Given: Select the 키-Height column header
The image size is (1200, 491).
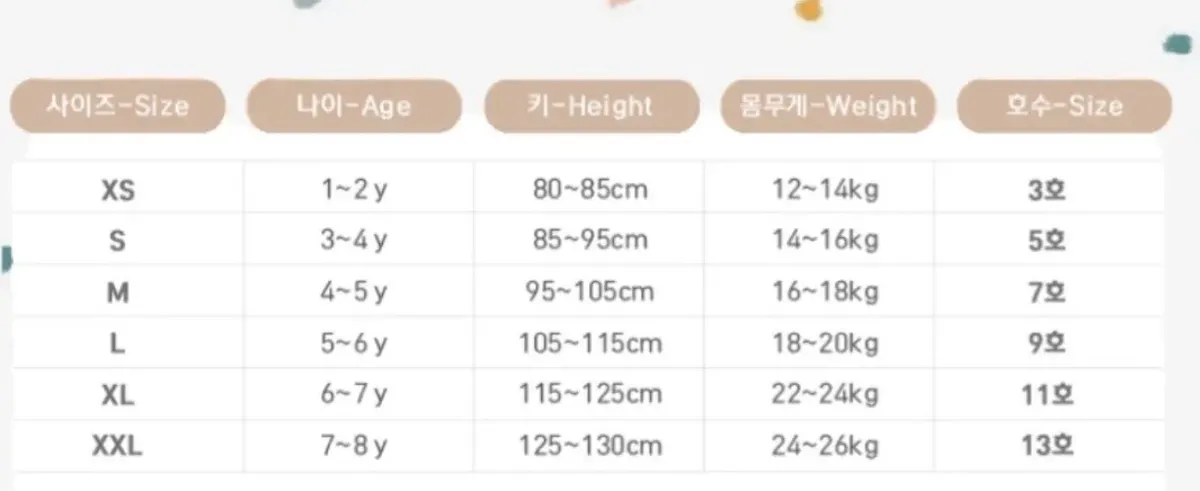Looking at the screenshot, I should (x=591, y=105).
